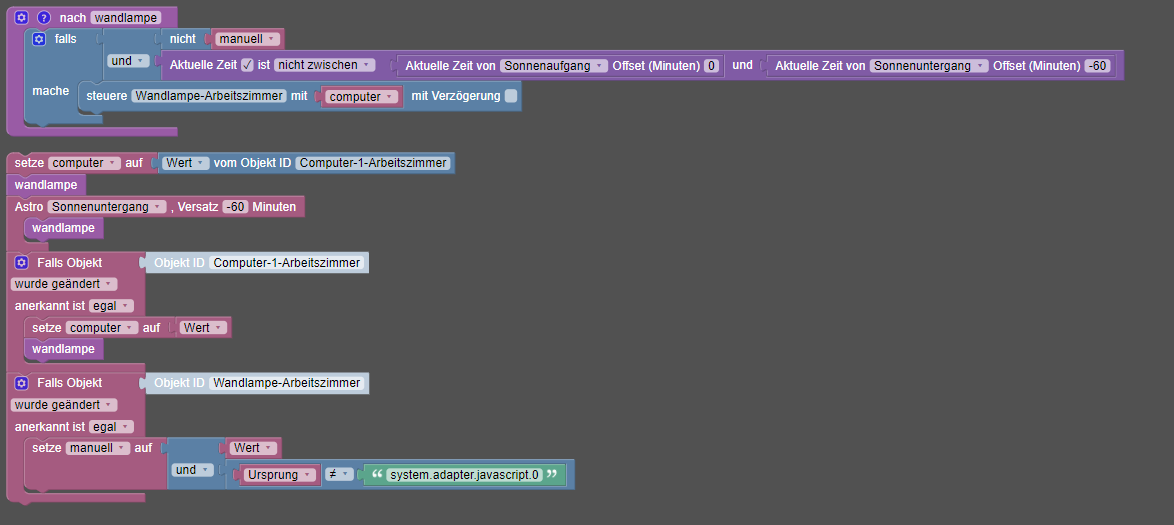The width and height of the screenshot is (1174, 525).
Task: Open the 'Sonnenuntergang' dropdown in the Astro block
Action: (107, 207)
